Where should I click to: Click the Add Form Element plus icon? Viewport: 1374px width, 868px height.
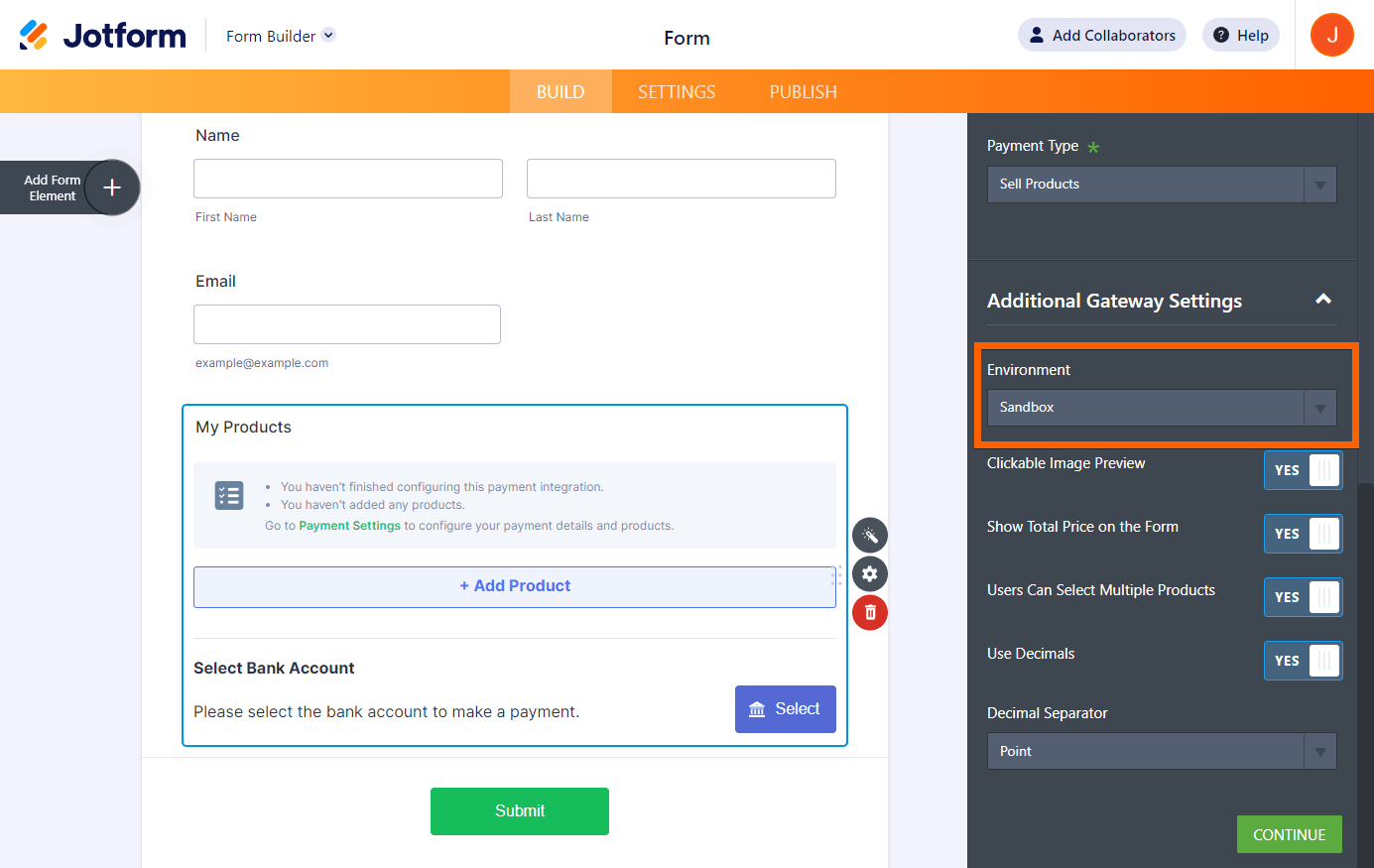pyautogui.click(x=112, y=187)
